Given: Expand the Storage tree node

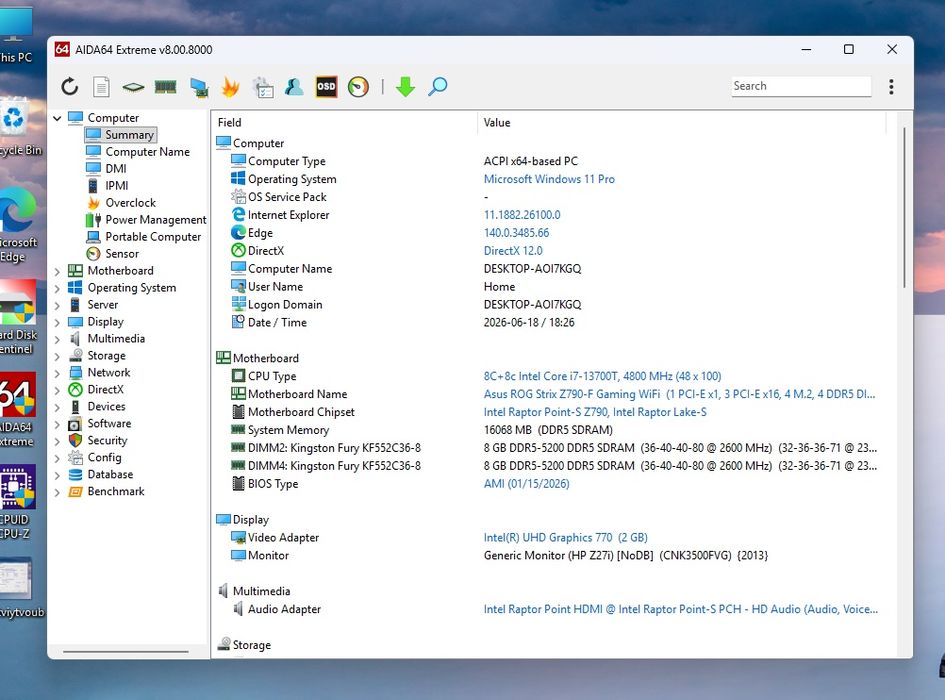Looking at the screenshot, I should (x=57, y=357).
